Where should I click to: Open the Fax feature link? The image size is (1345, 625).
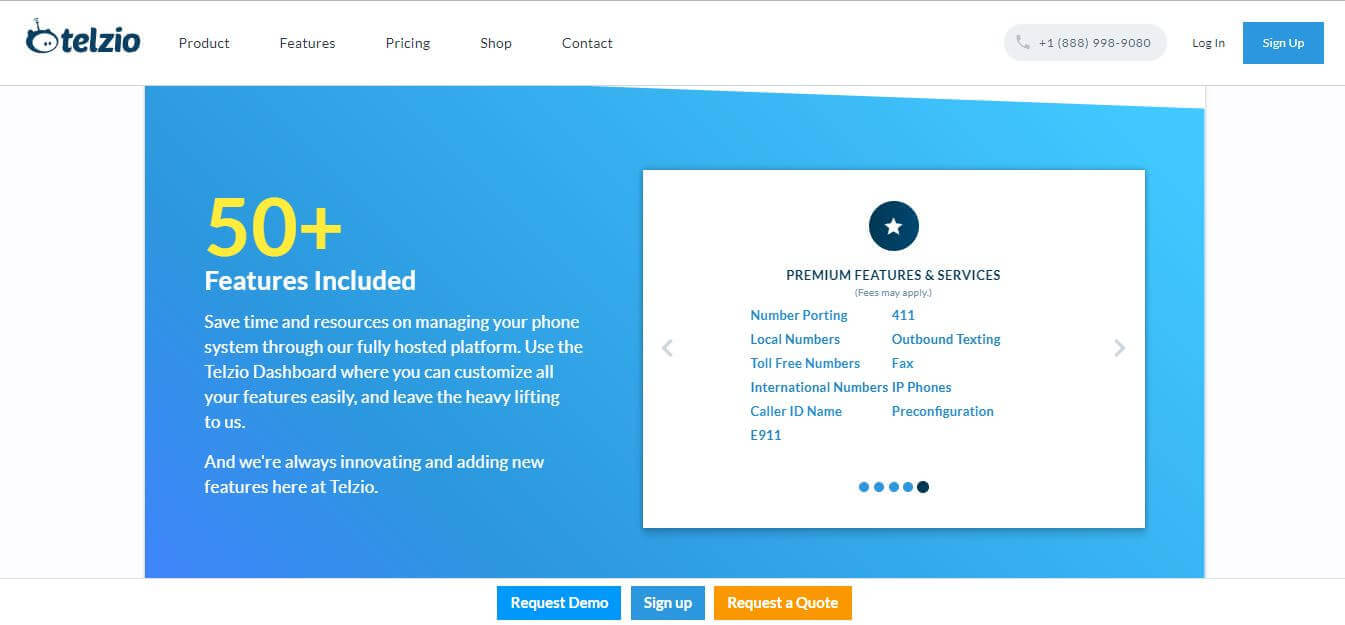[x=903, y=363]
